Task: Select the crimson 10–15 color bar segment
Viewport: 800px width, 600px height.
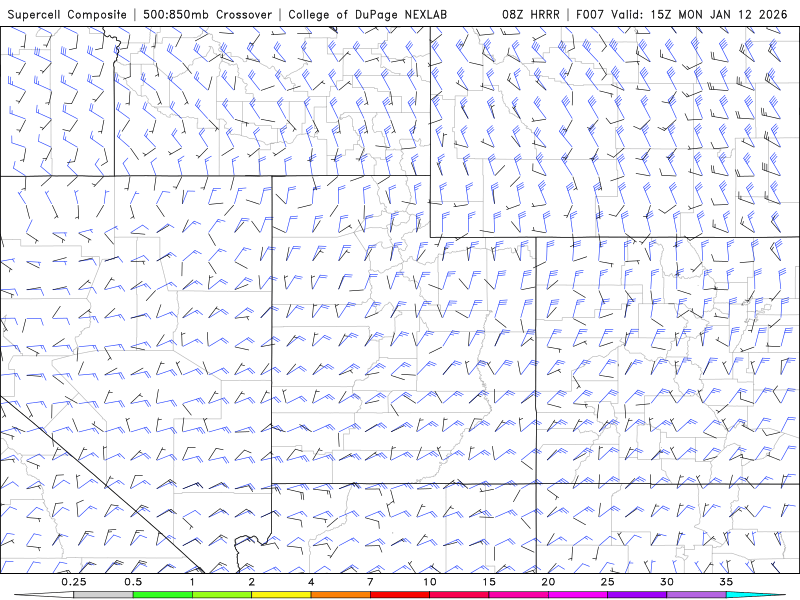Action: 459,595
